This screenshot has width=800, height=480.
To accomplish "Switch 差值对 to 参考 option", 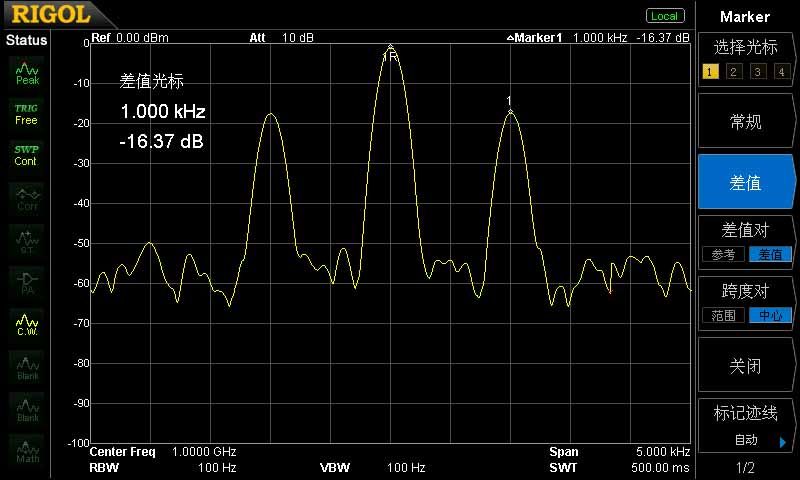I will pyautogui.click(x=723, y=254).
